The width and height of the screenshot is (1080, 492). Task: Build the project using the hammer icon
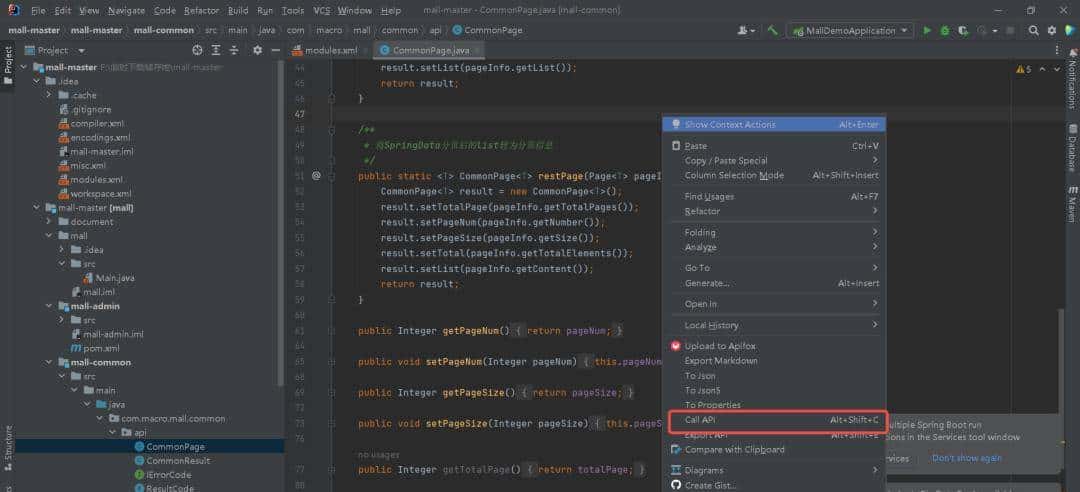[x=772, y=30]
